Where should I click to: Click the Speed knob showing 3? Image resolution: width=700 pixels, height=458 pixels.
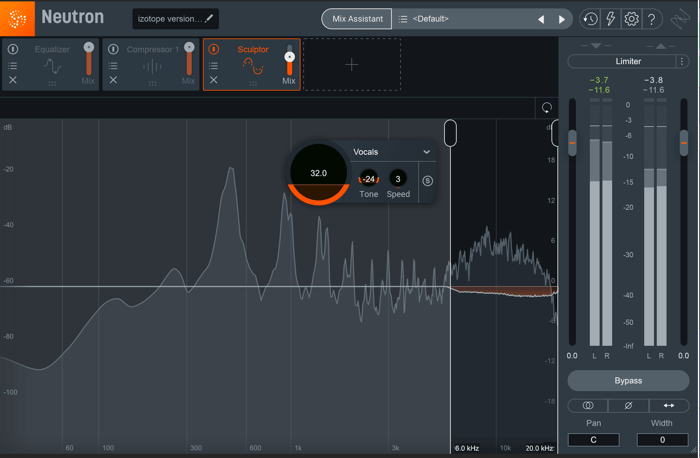[x=398, y=179]
